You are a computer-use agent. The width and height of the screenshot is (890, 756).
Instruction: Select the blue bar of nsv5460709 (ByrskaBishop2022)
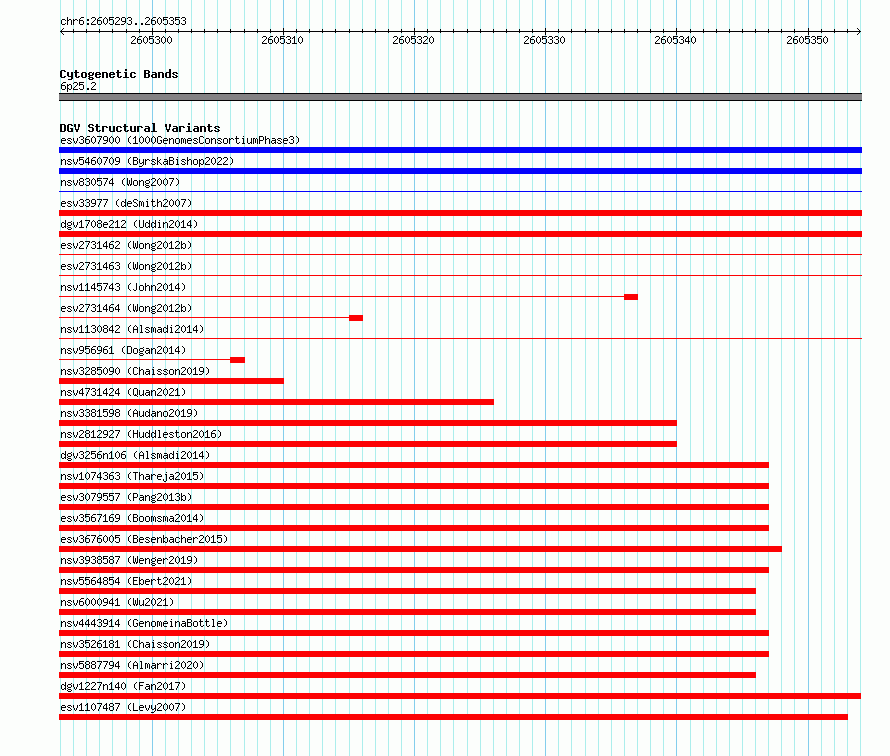click(x=460, y=171)
